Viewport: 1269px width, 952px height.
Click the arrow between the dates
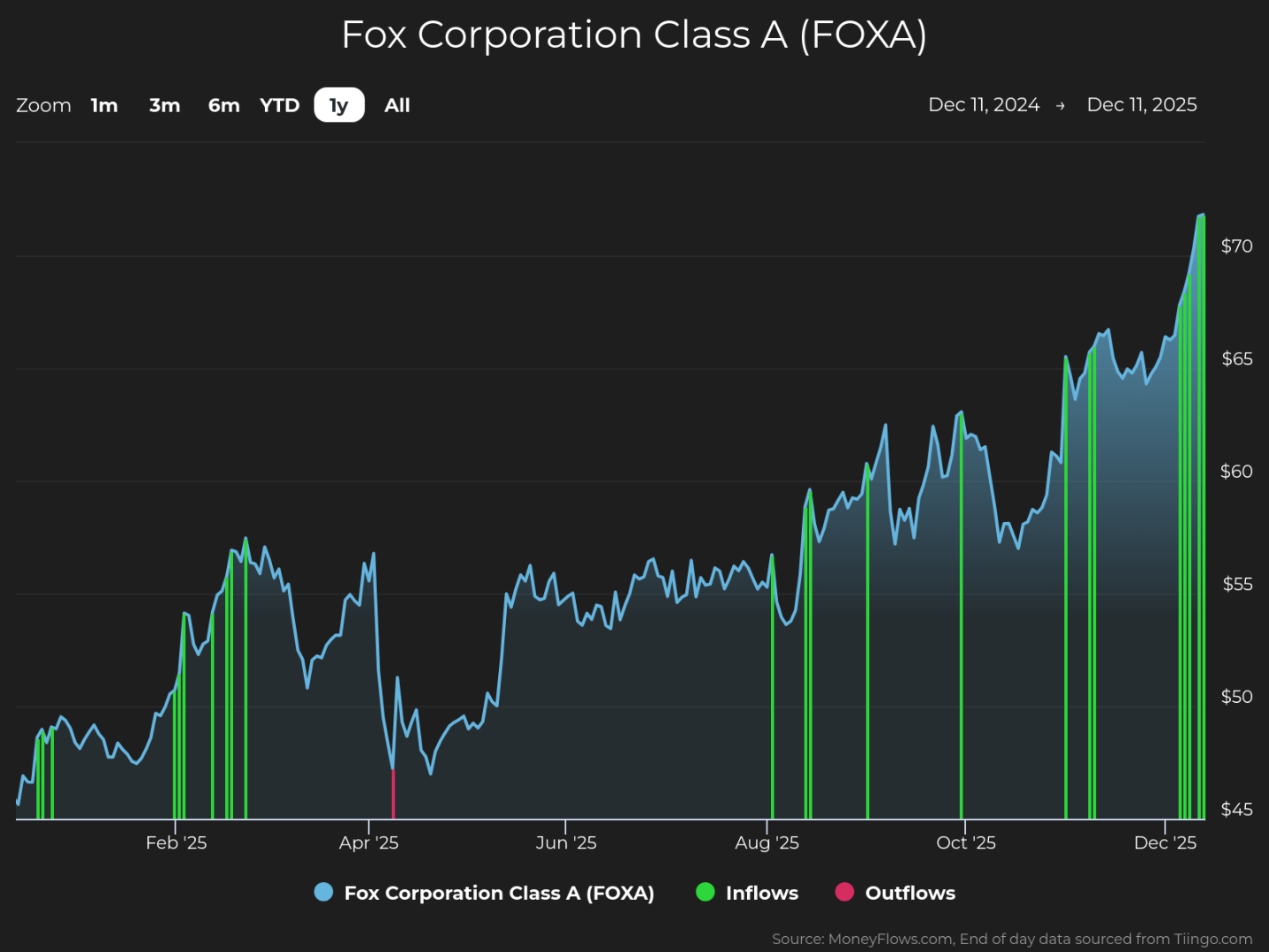1061,106
